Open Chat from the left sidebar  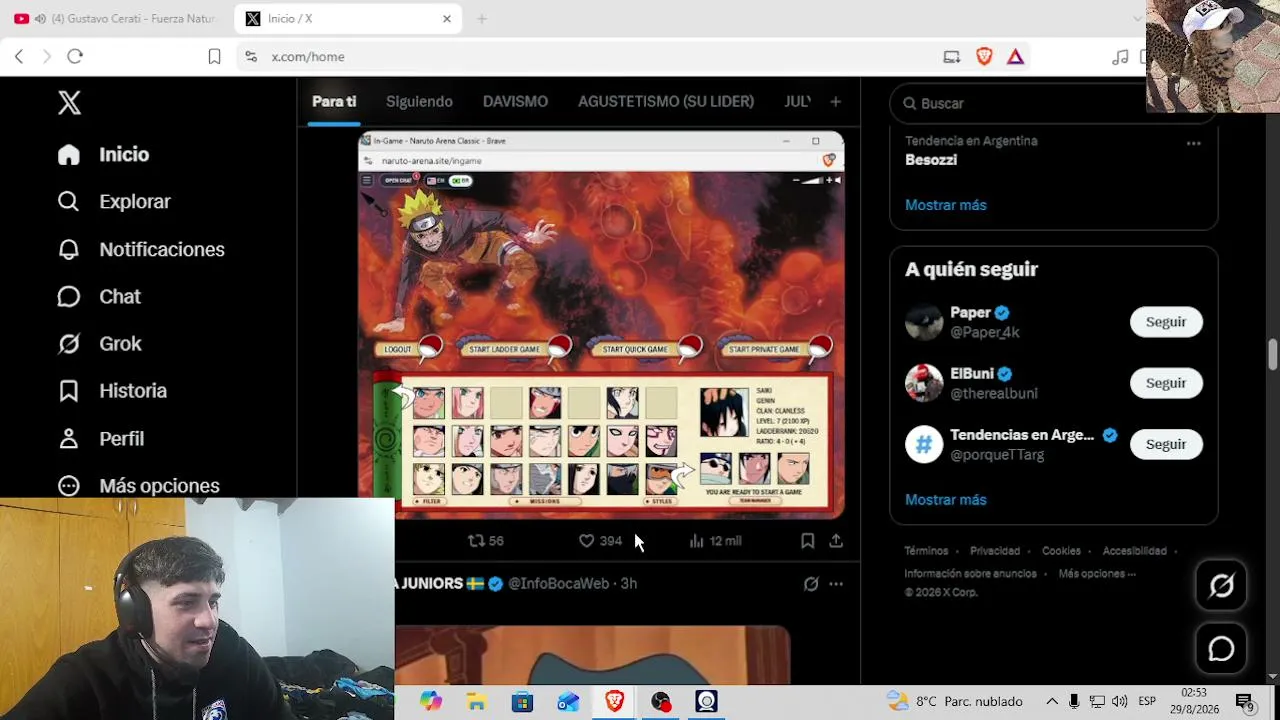[x=99, y=296]
